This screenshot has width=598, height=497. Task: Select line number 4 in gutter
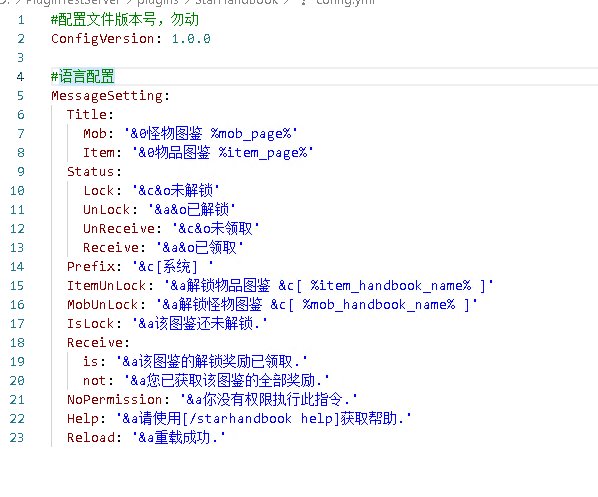(x=20, y=77)
